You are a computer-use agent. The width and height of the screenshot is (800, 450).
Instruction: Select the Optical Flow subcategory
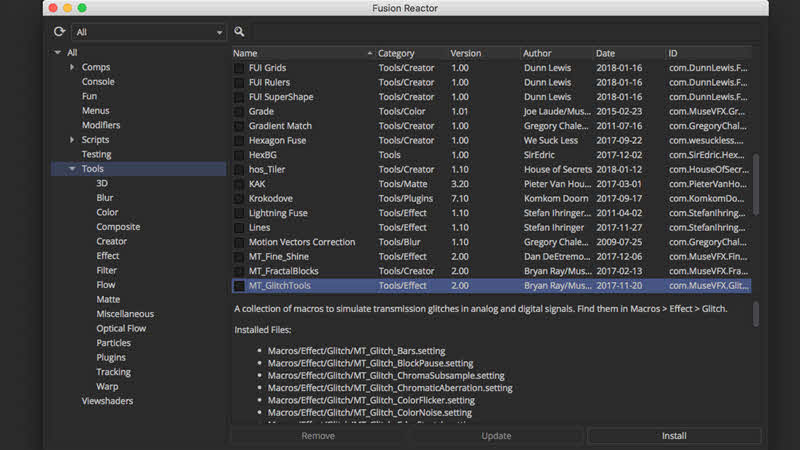121,329
